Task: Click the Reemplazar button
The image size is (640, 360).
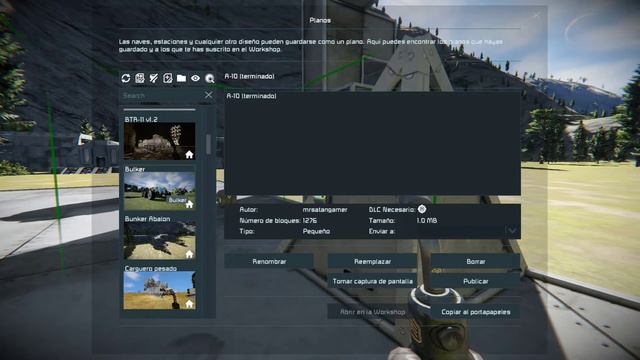Action: pos(372,261)
